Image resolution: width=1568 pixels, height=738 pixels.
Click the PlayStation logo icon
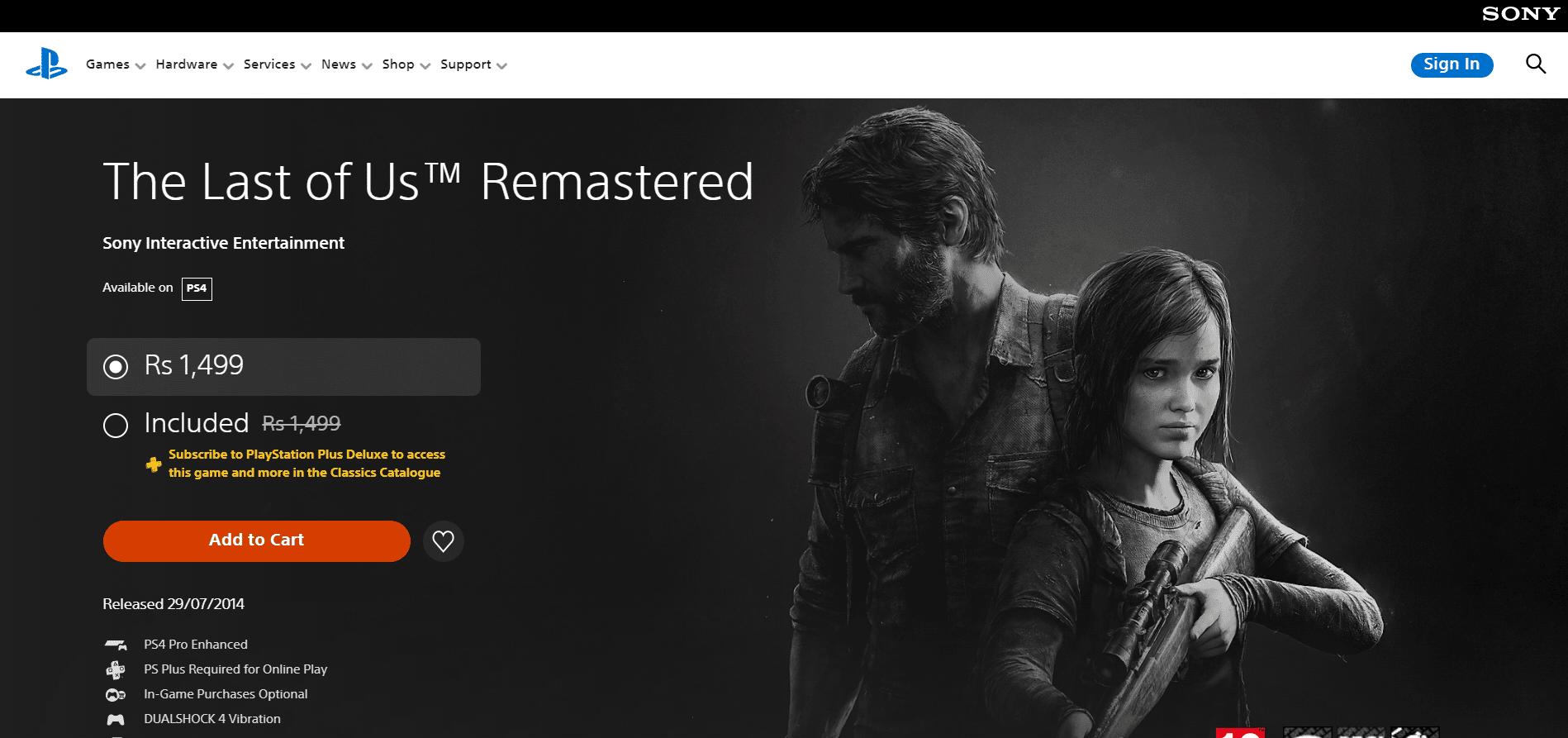[46, 64]
